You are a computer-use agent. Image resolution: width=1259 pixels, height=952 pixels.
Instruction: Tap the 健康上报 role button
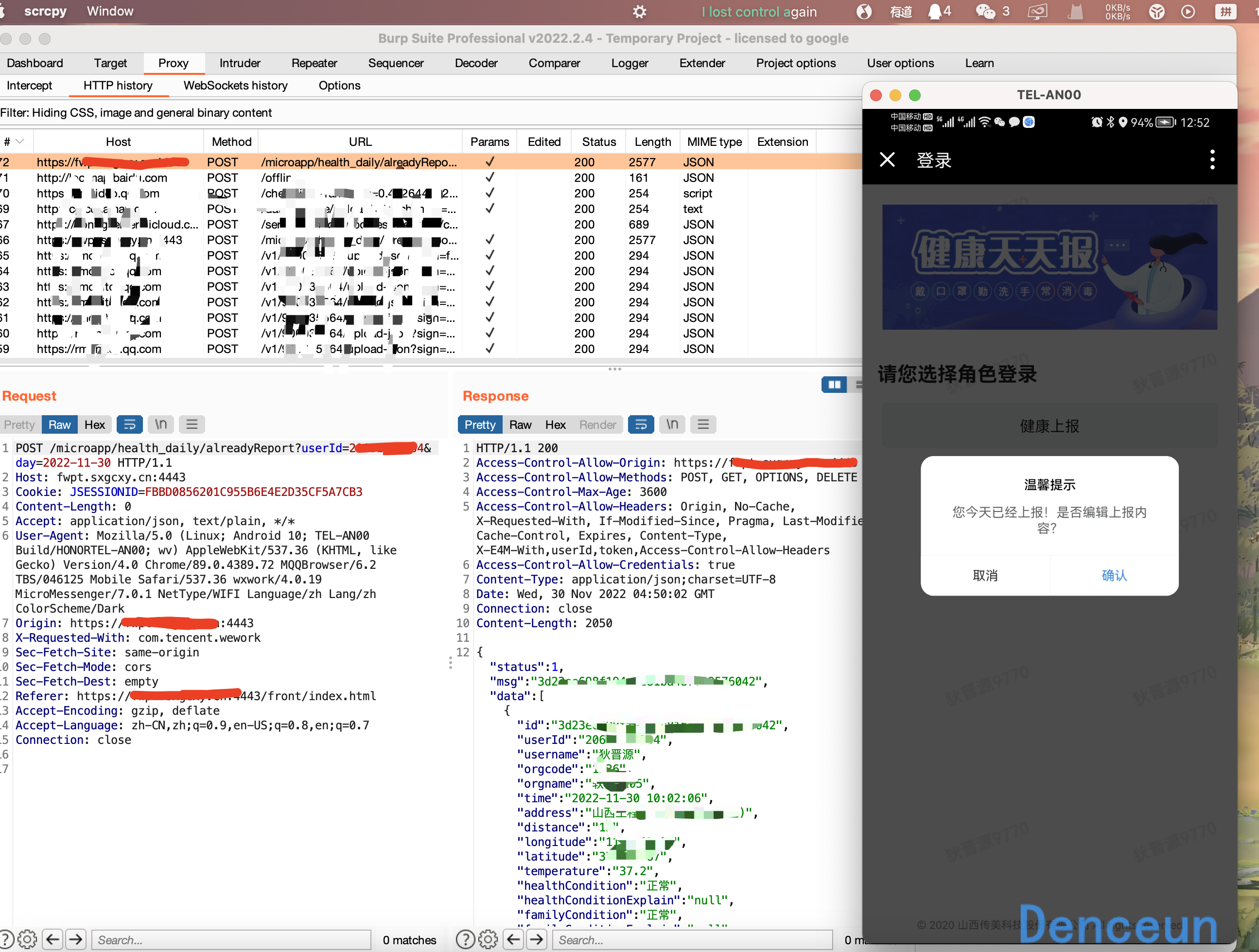coord(1049,426)
